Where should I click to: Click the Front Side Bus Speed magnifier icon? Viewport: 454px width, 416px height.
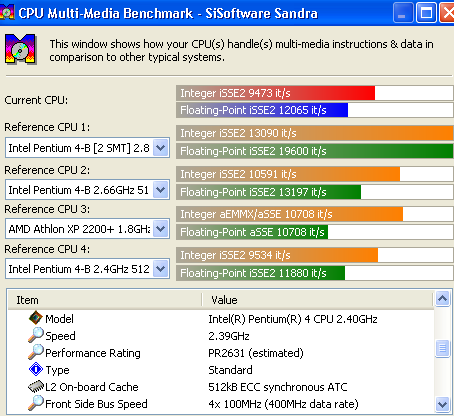click(x=36, y=403)
